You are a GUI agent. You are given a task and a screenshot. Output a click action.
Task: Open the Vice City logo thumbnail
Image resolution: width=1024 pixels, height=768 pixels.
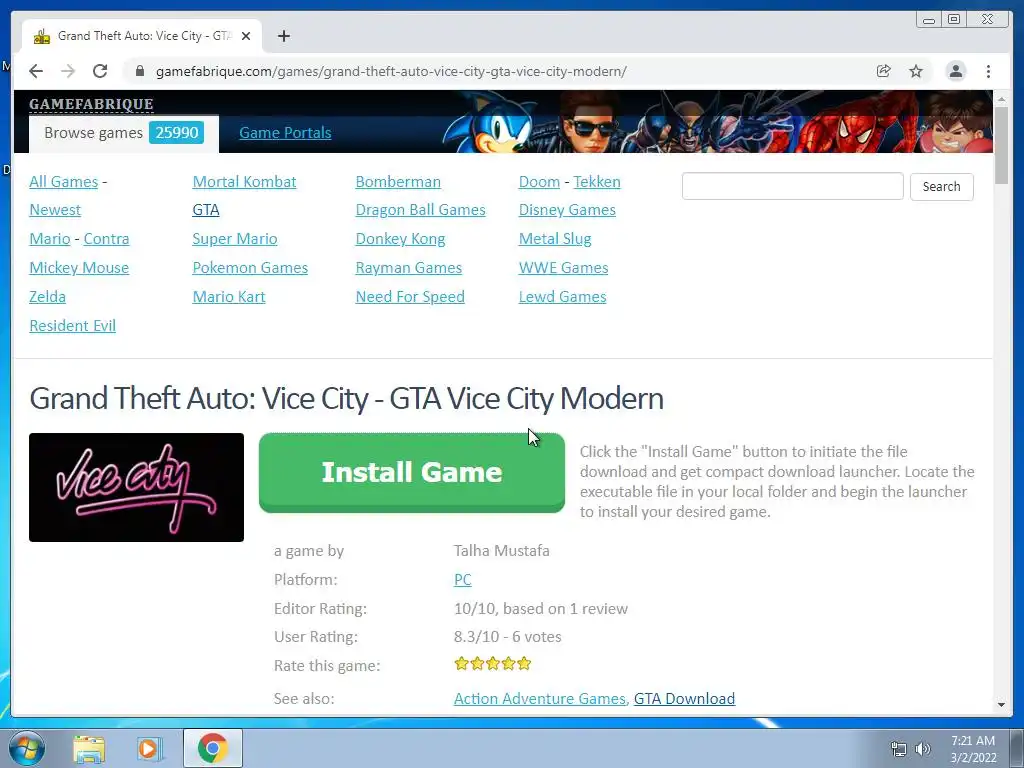tap(136, 487)
